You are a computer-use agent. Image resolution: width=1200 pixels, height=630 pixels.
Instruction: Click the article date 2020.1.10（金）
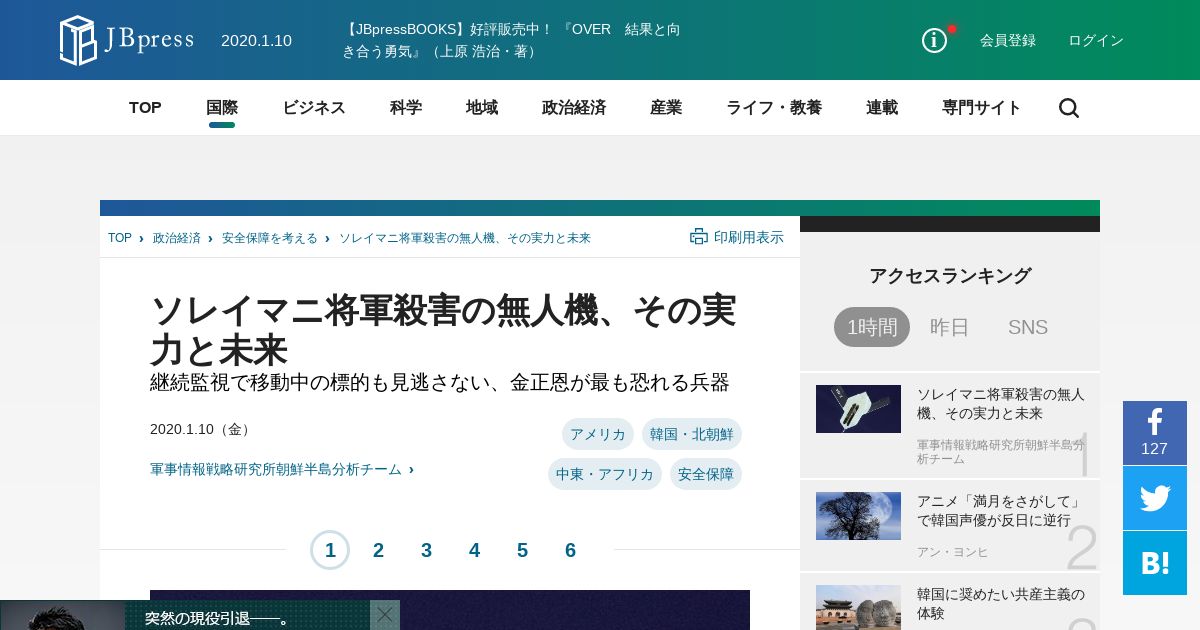pyautogui.click(x=202, y=429)
